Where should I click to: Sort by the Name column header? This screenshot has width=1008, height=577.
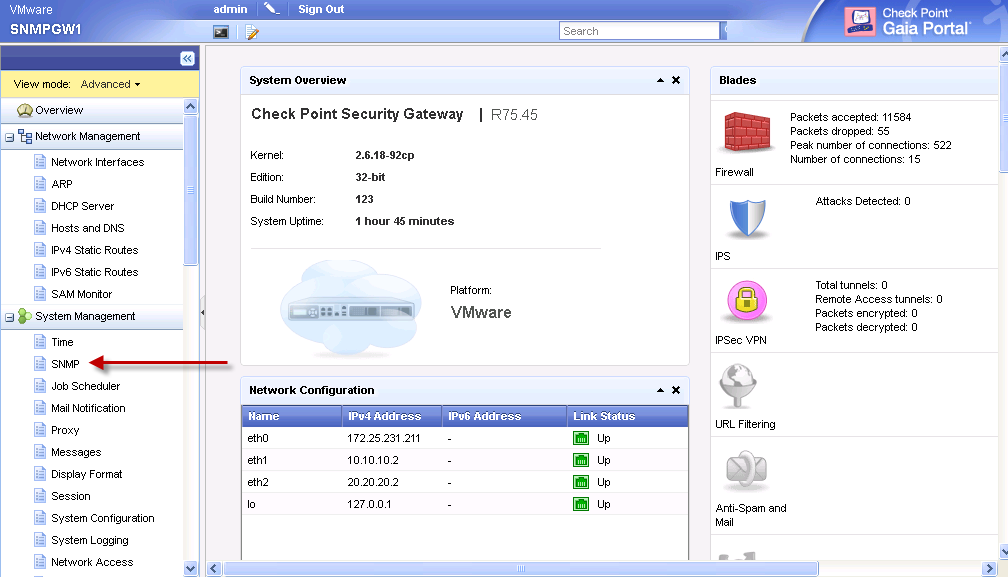tap(292, 416)
